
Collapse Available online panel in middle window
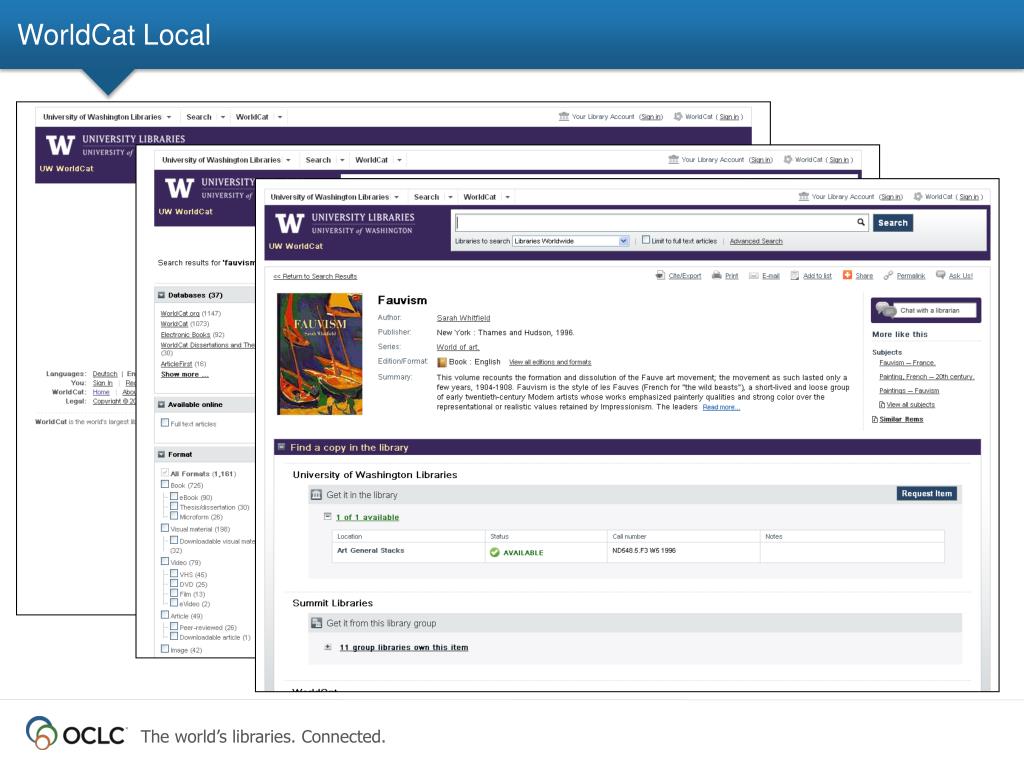pyautogui.click(x=161, y=405)
